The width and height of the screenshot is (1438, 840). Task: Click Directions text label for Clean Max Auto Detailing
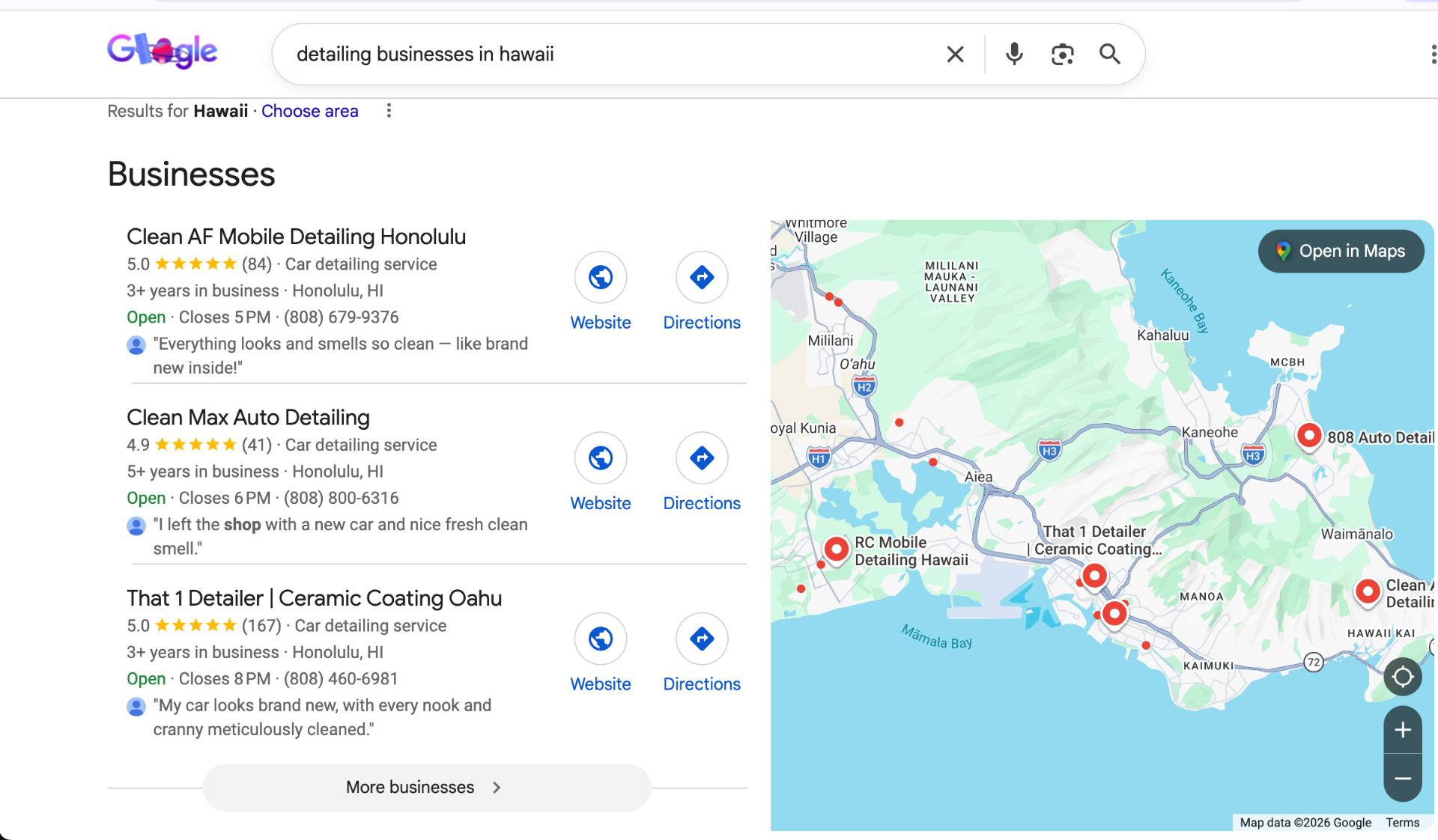(x=702, y=503)
